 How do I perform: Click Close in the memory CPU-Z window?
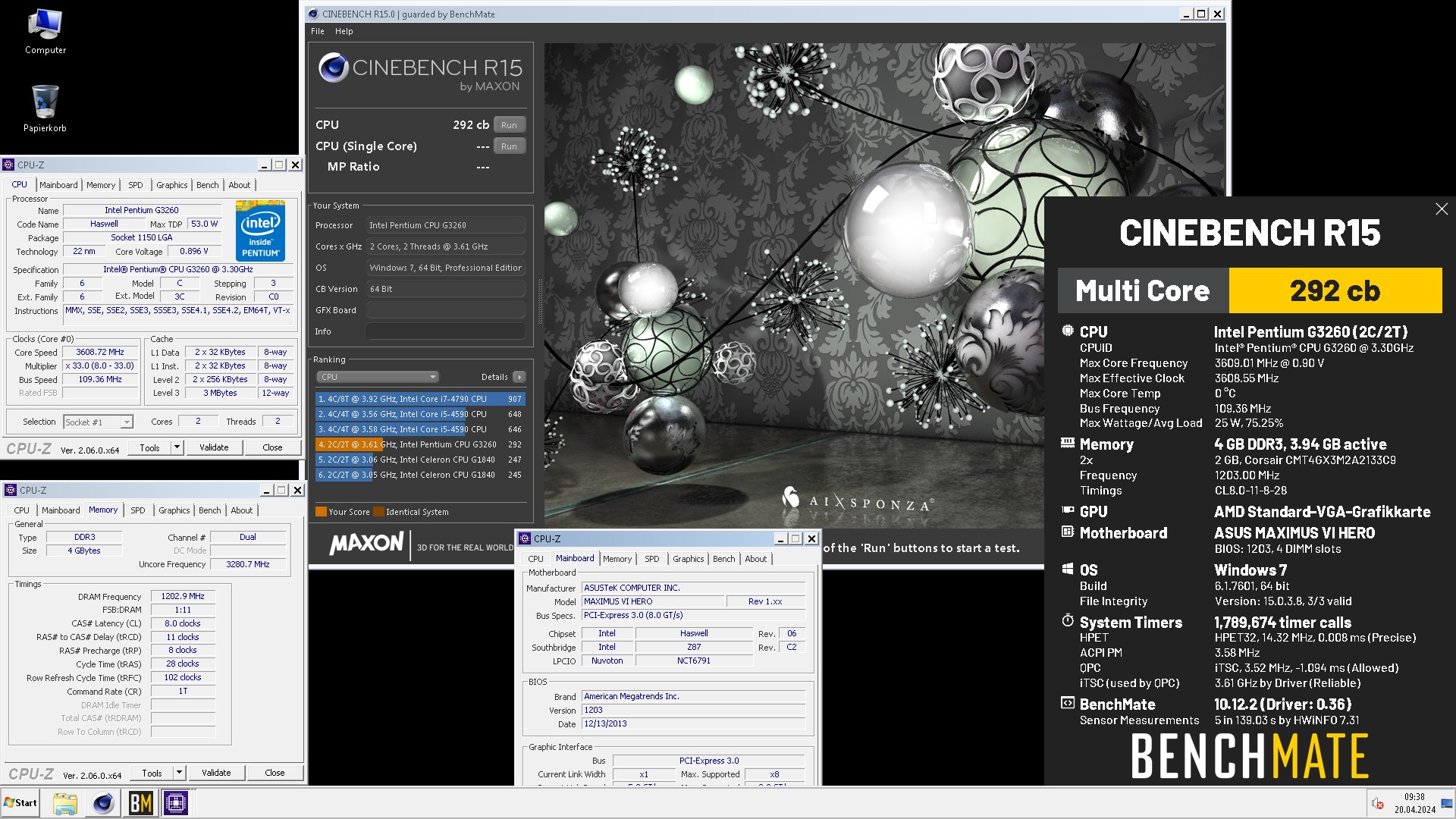[275, 773]
